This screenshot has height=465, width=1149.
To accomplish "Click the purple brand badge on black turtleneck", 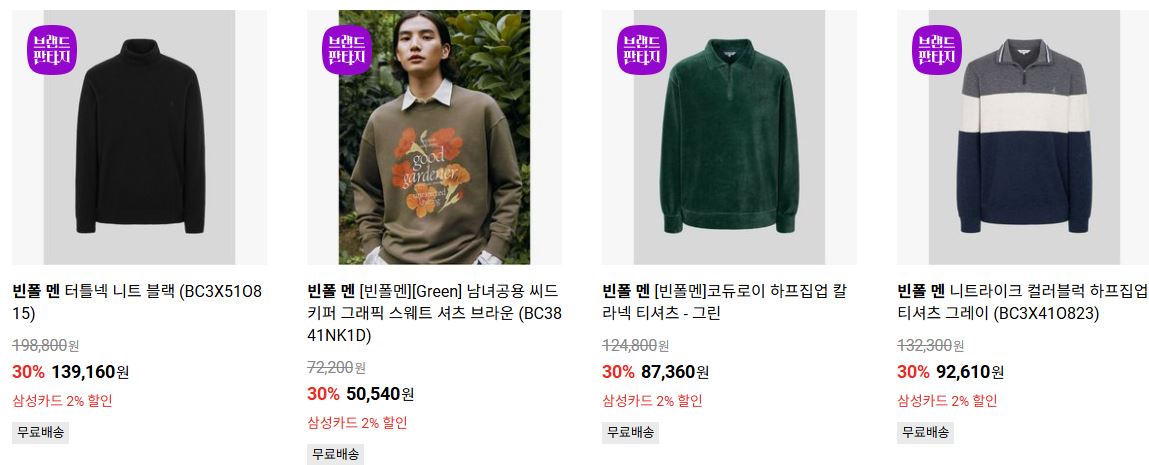I will (x=52, y=50).
